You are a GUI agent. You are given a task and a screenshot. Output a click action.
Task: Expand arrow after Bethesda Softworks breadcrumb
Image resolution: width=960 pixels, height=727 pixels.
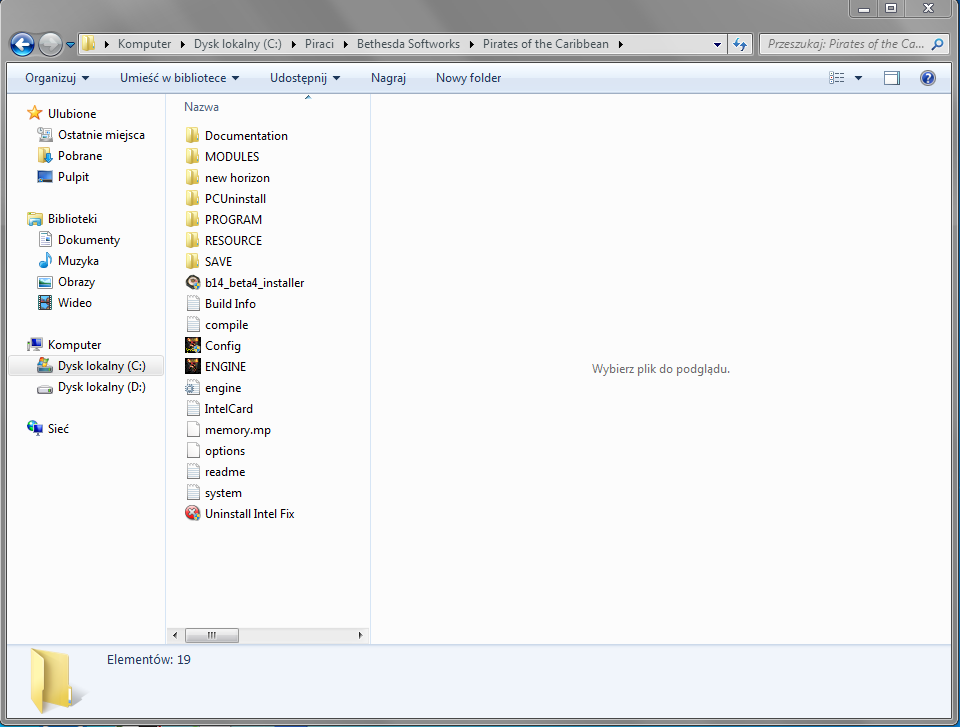(471, 44)
